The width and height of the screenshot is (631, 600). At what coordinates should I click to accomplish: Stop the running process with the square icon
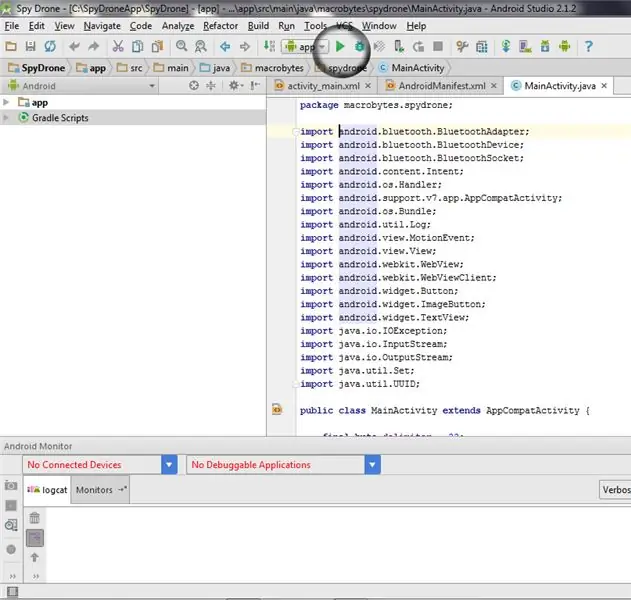tap(438, 47)
